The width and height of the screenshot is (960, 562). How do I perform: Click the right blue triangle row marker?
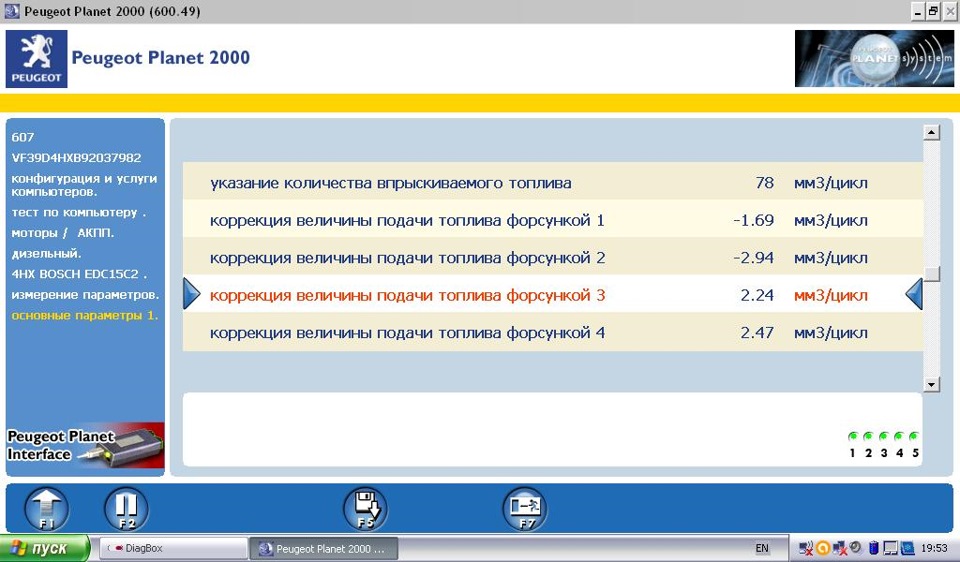click(x=914, y=294)
